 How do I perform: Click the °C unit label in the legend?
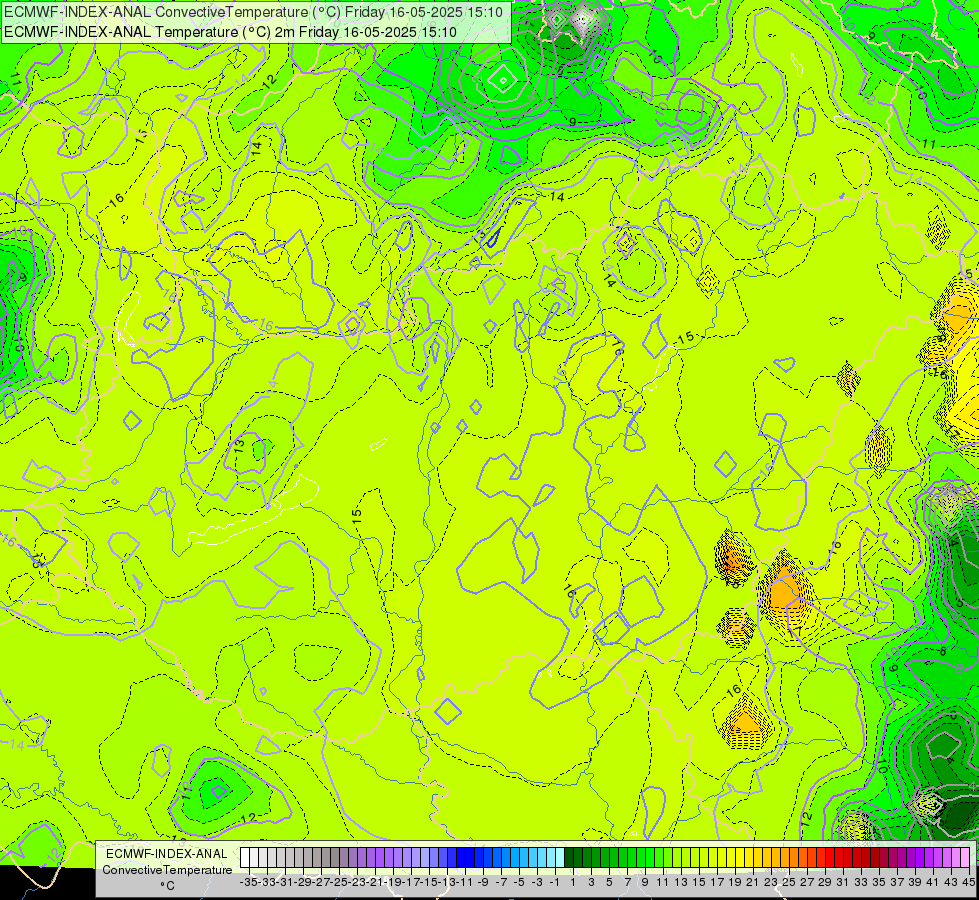(167, 886)
